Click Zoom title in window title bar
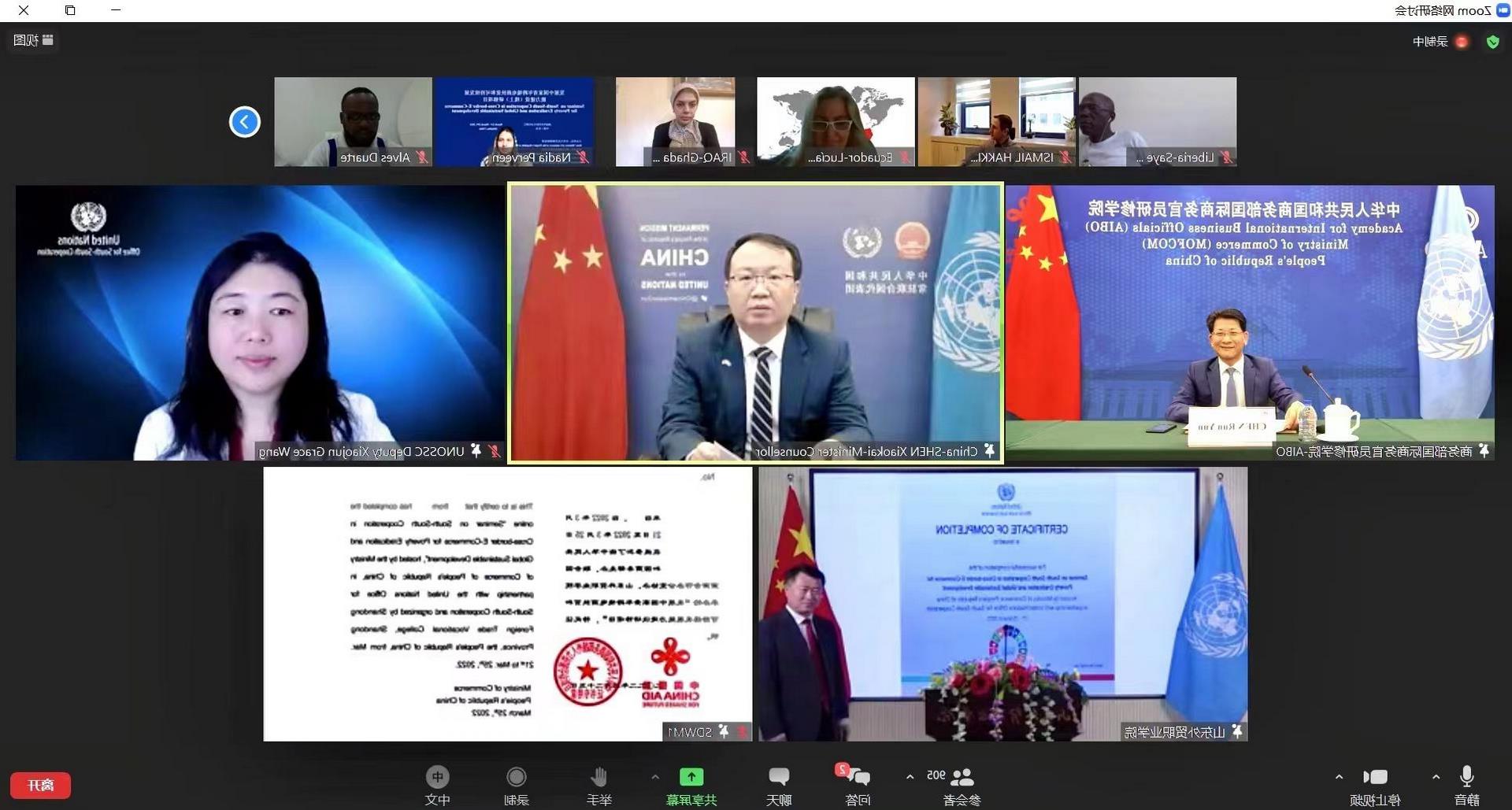The height and width of the screenshot is (810, 1512). (x=1443, y=10)
